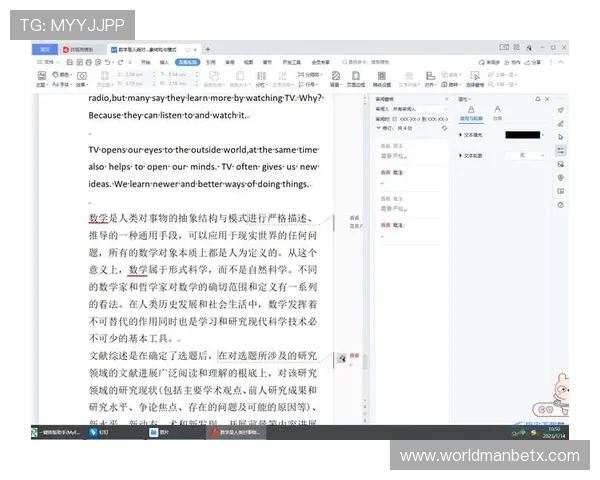Click the Print icon in quick access toolbar
Screen dimensions: 600x480
coord(89,62)
